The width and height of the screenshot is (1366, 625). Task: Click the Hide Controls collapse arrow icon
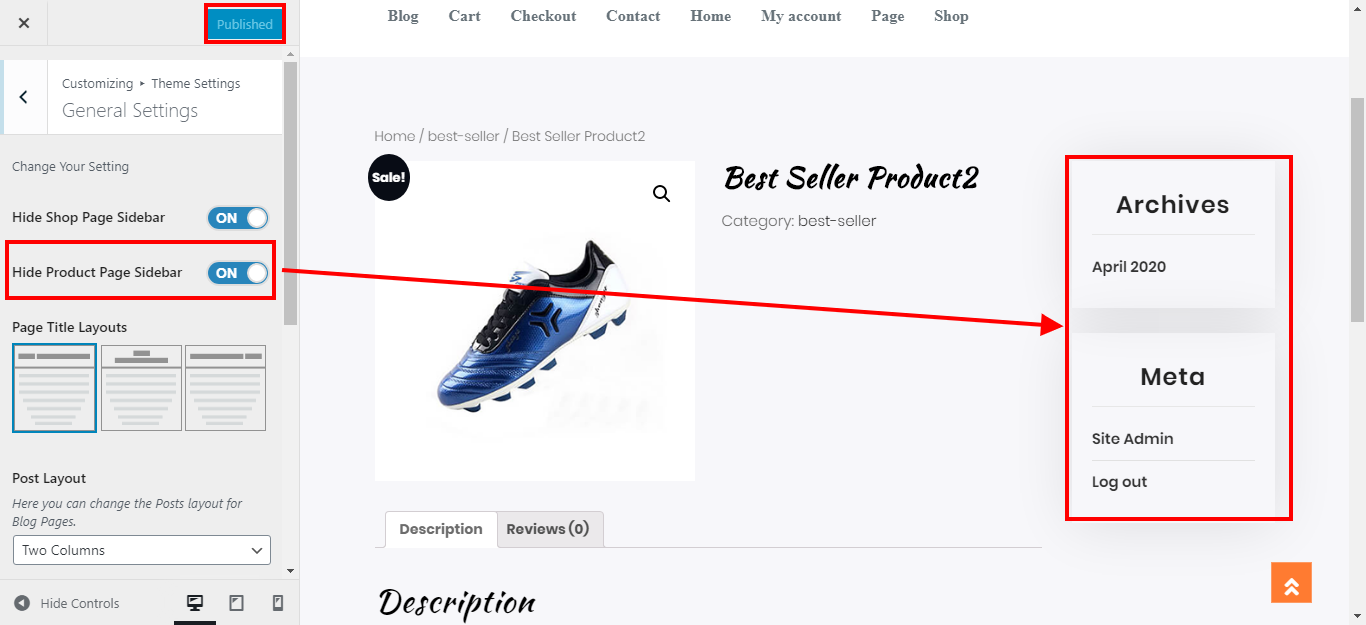point(22,603)
